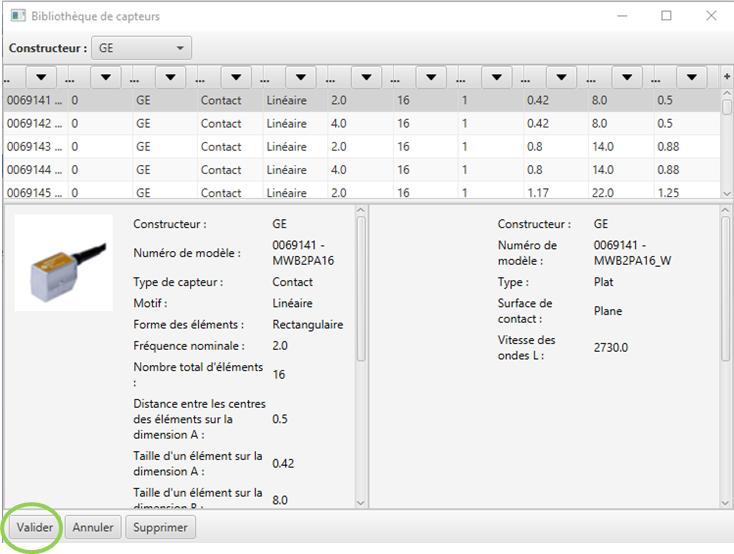
Task: Click the Rectangulaire element shape value
Action: tap(308, 325)
